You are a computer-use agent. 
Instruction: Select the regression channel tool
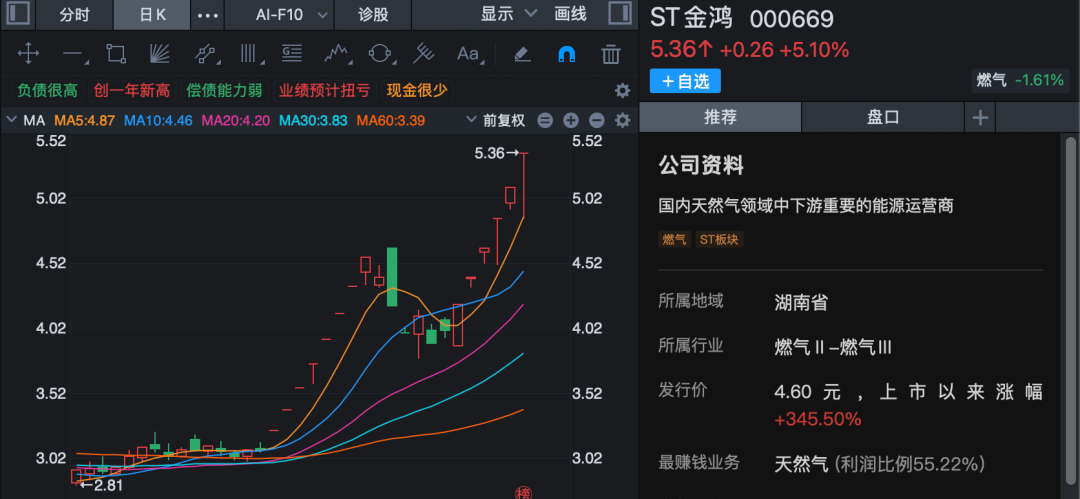(x=205, y=54)
